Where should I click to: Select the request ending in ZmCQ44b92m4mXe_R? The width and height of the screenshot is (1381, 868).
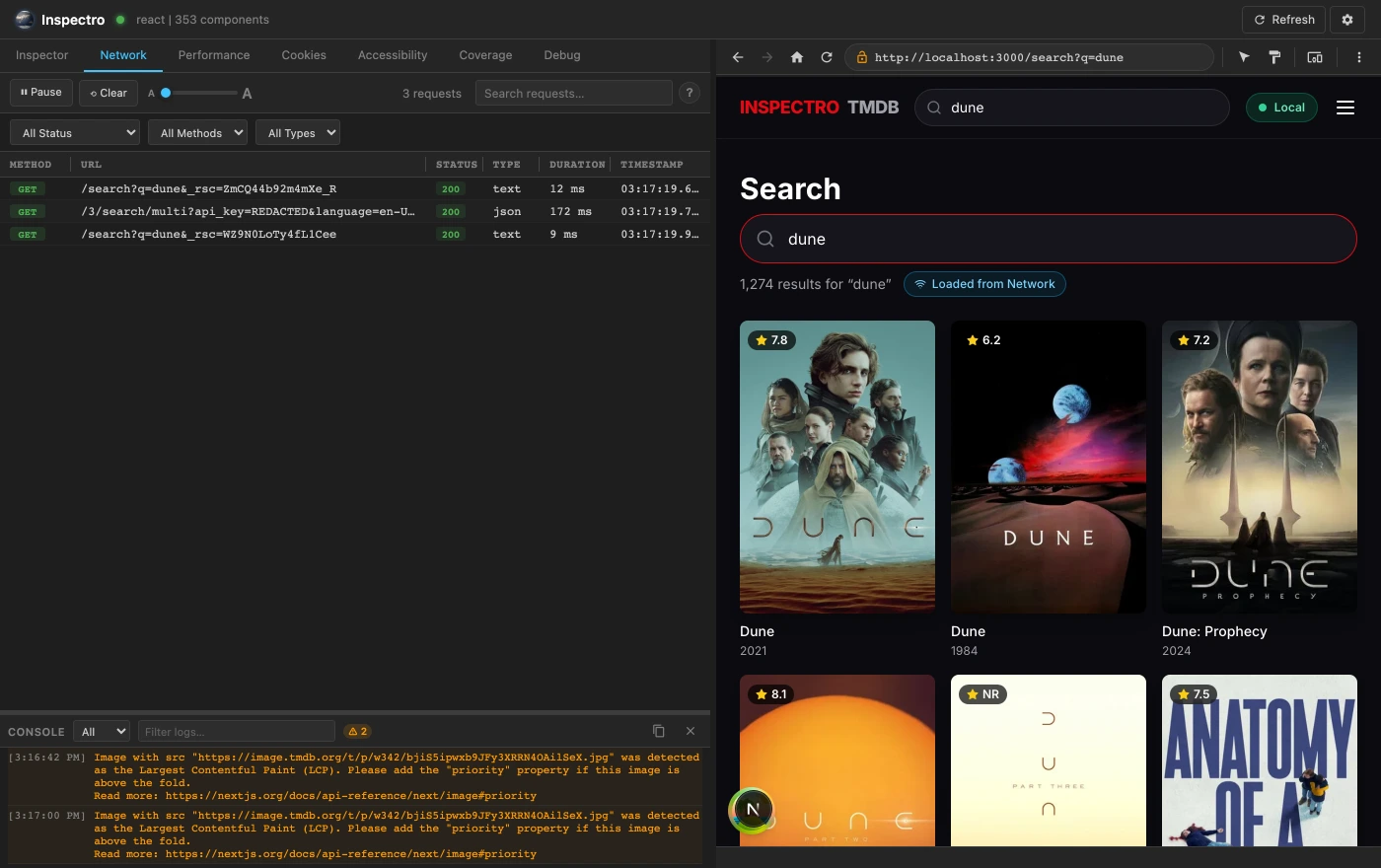pos(355,188)
